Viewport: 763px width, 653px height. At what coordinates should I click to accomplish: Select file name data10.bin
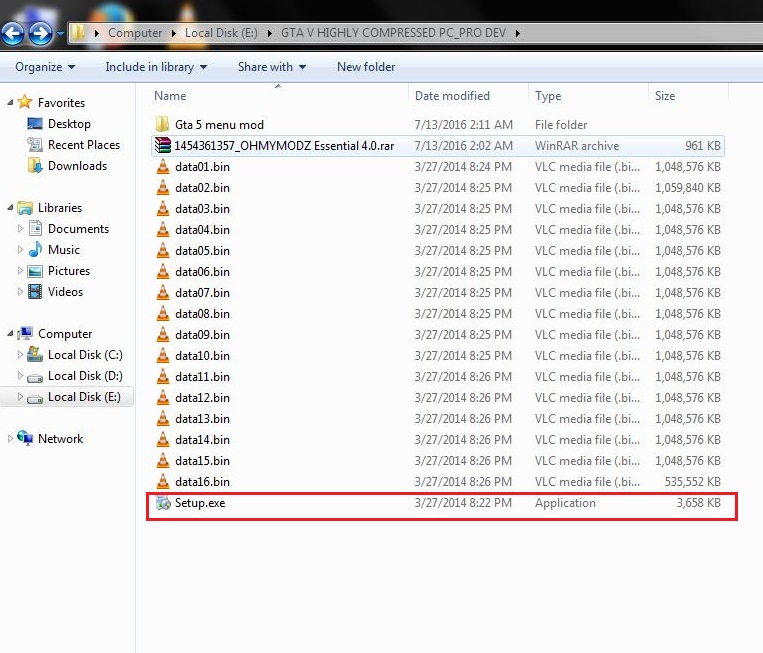[202, 356]
